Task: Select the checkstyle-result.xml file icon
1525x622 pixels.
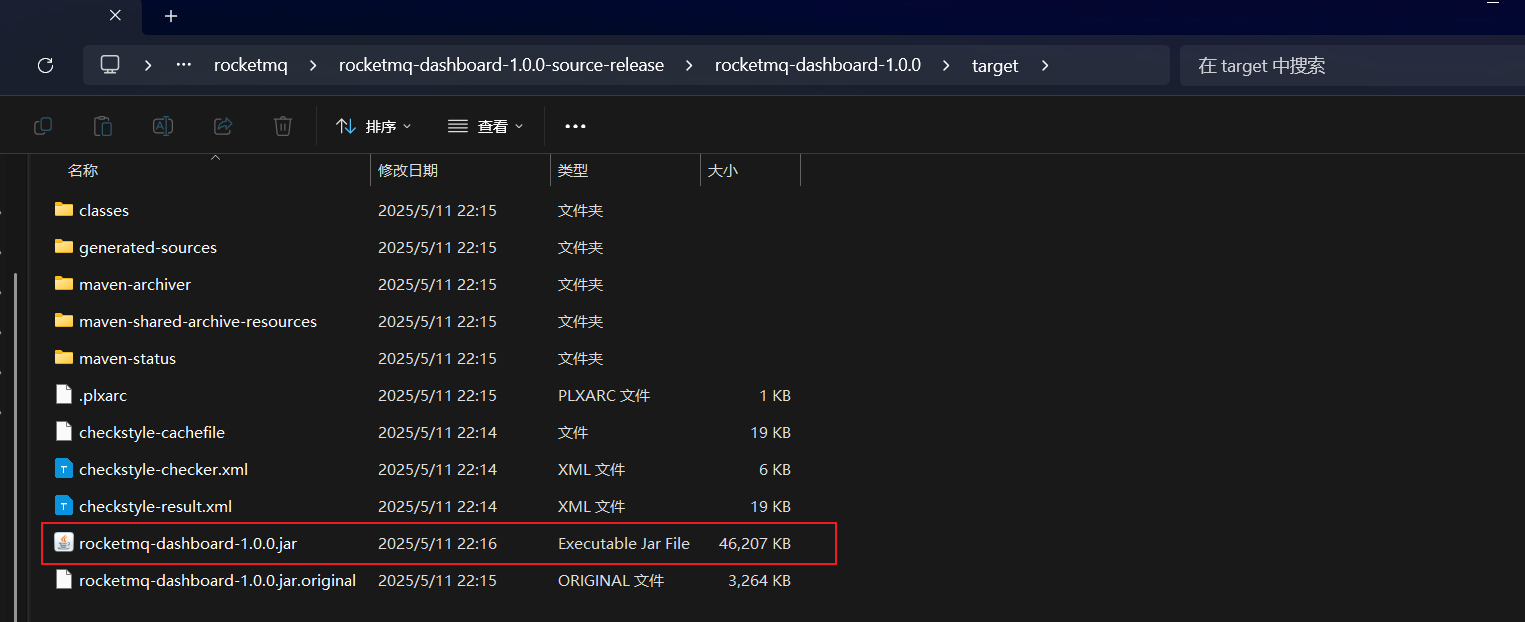Action: coord(64,506)
